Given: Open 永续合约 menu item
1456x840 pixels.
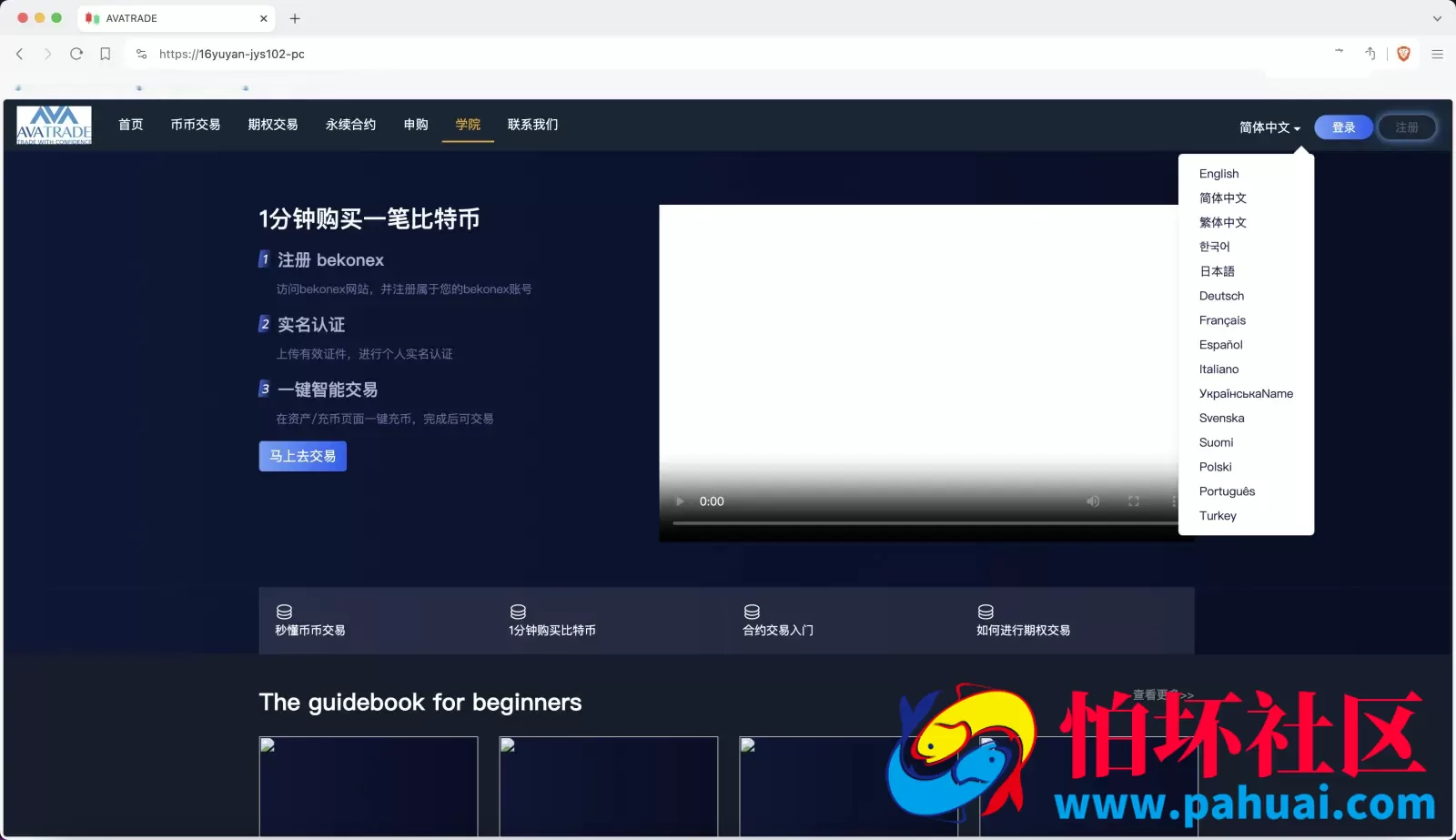Looking at the screenshot, I should point(350,125).
